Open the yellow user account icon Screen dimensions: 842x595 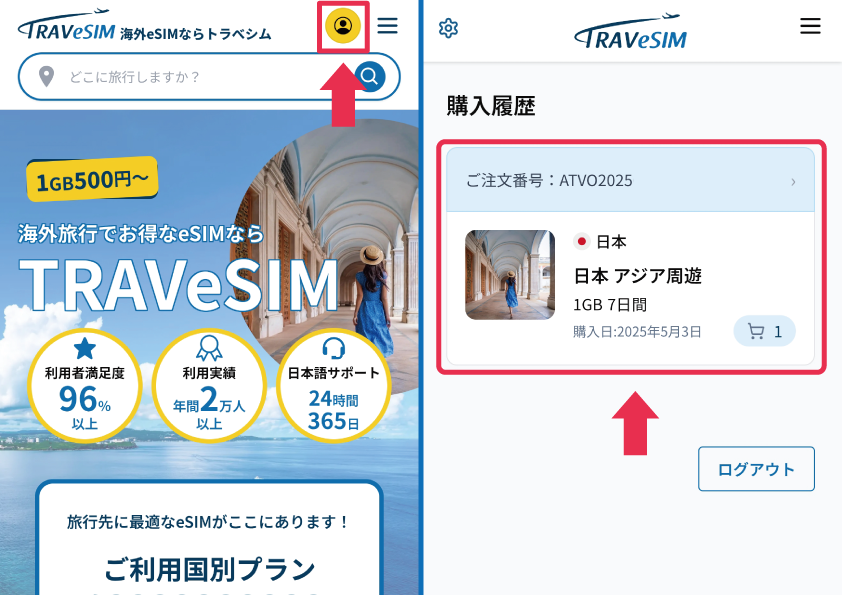343,25
